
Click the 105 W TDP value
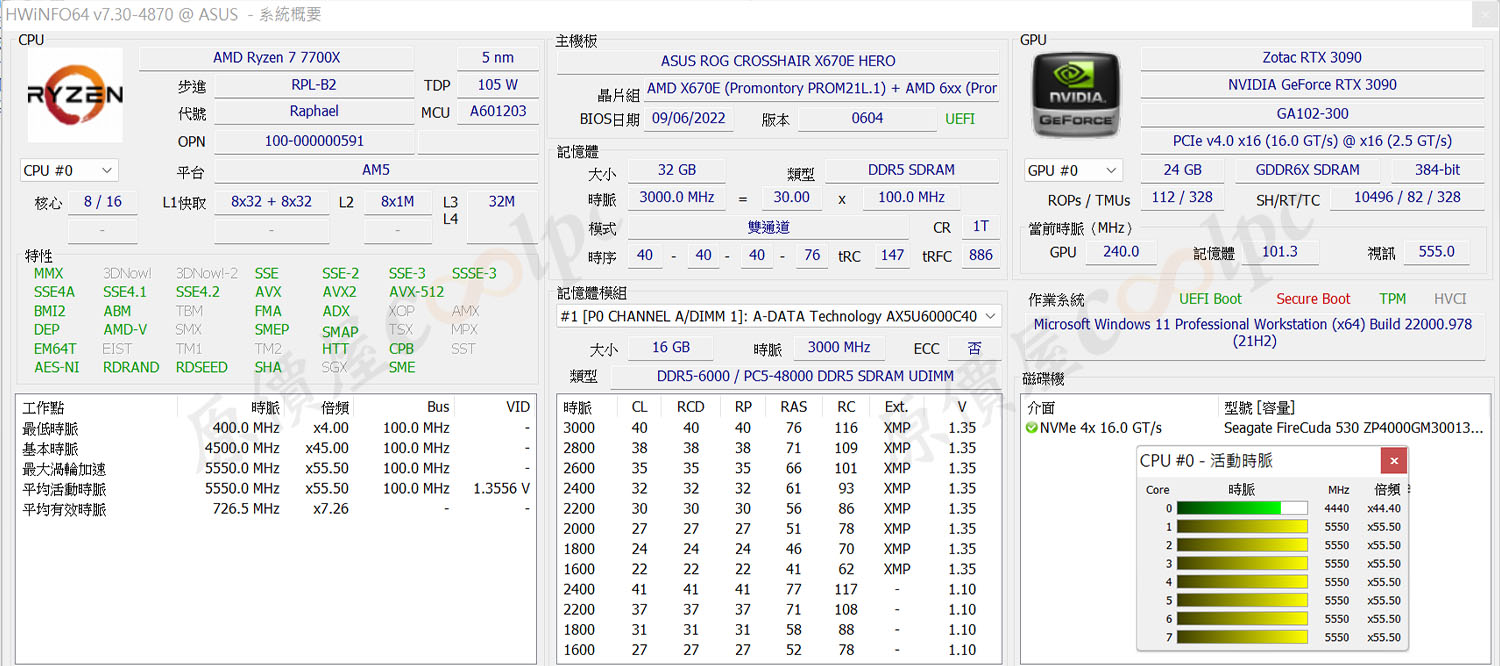point(497,85)
